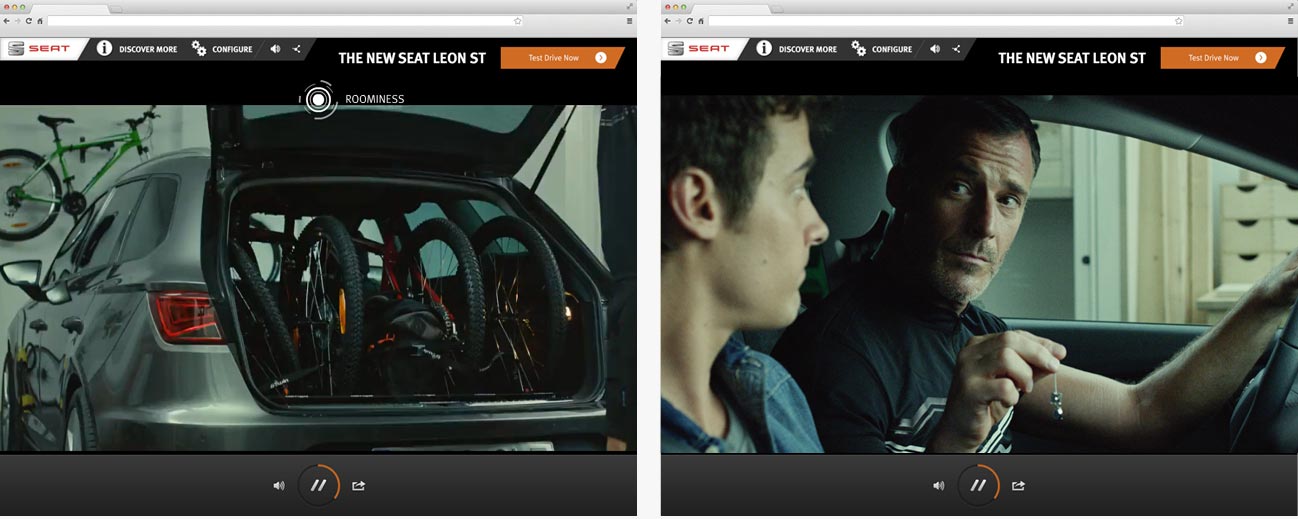1298x519 pixels.
Task: Open Discover More in father-and-son window
Action: pyautogui.click(x=797, y=49)
